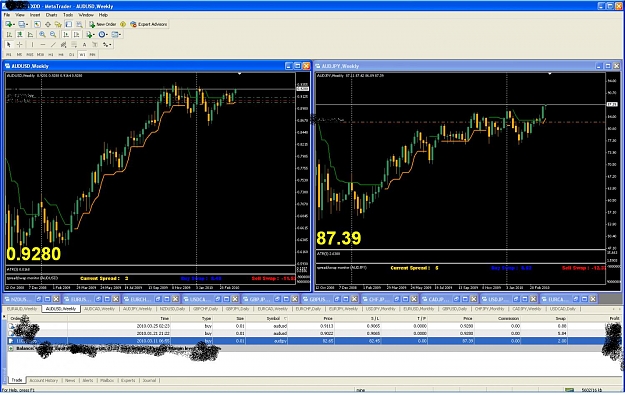Select the crosshair tool
Screen dimensions: 625x395
pos(20,45)
